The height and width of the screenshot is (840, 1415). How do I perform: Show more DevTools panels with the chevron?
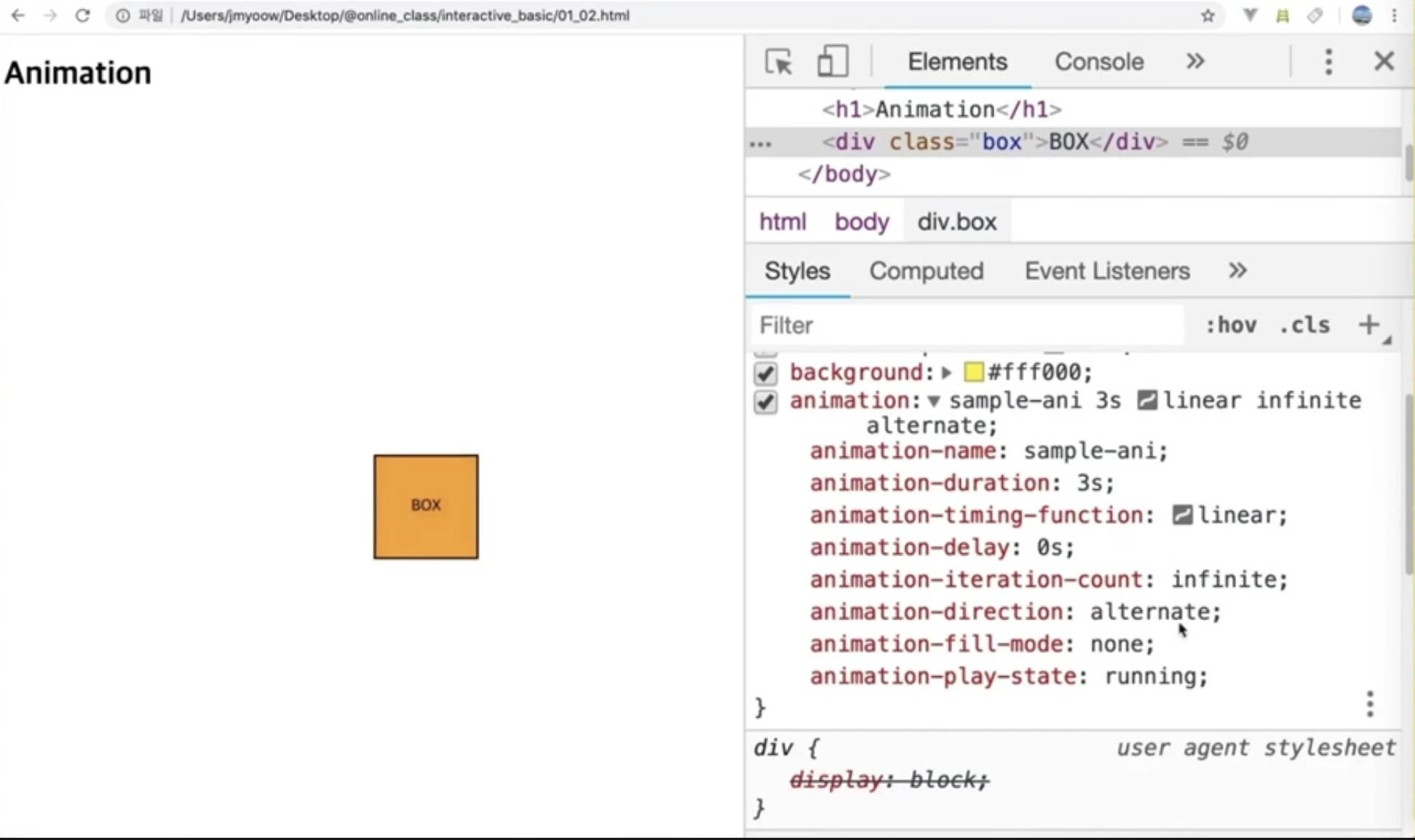1195,62
